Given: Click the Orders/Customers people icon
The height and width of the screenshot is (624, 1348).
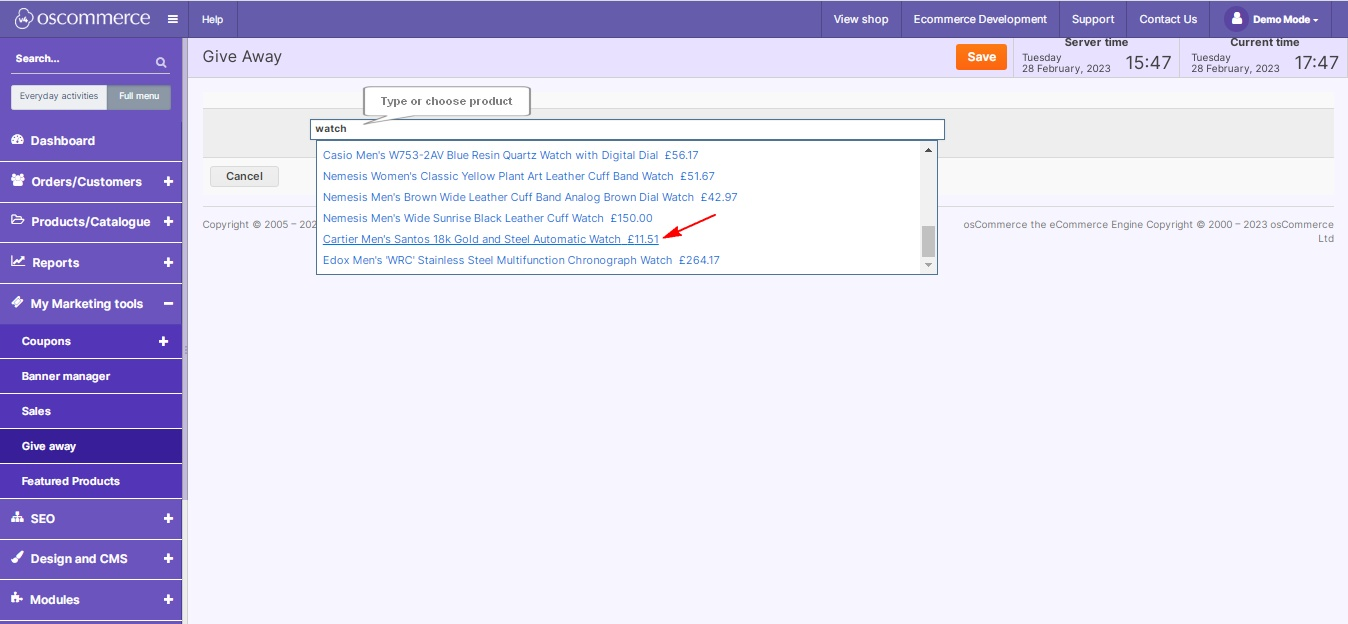Looking at the screenshot, I should pos(18,181).
